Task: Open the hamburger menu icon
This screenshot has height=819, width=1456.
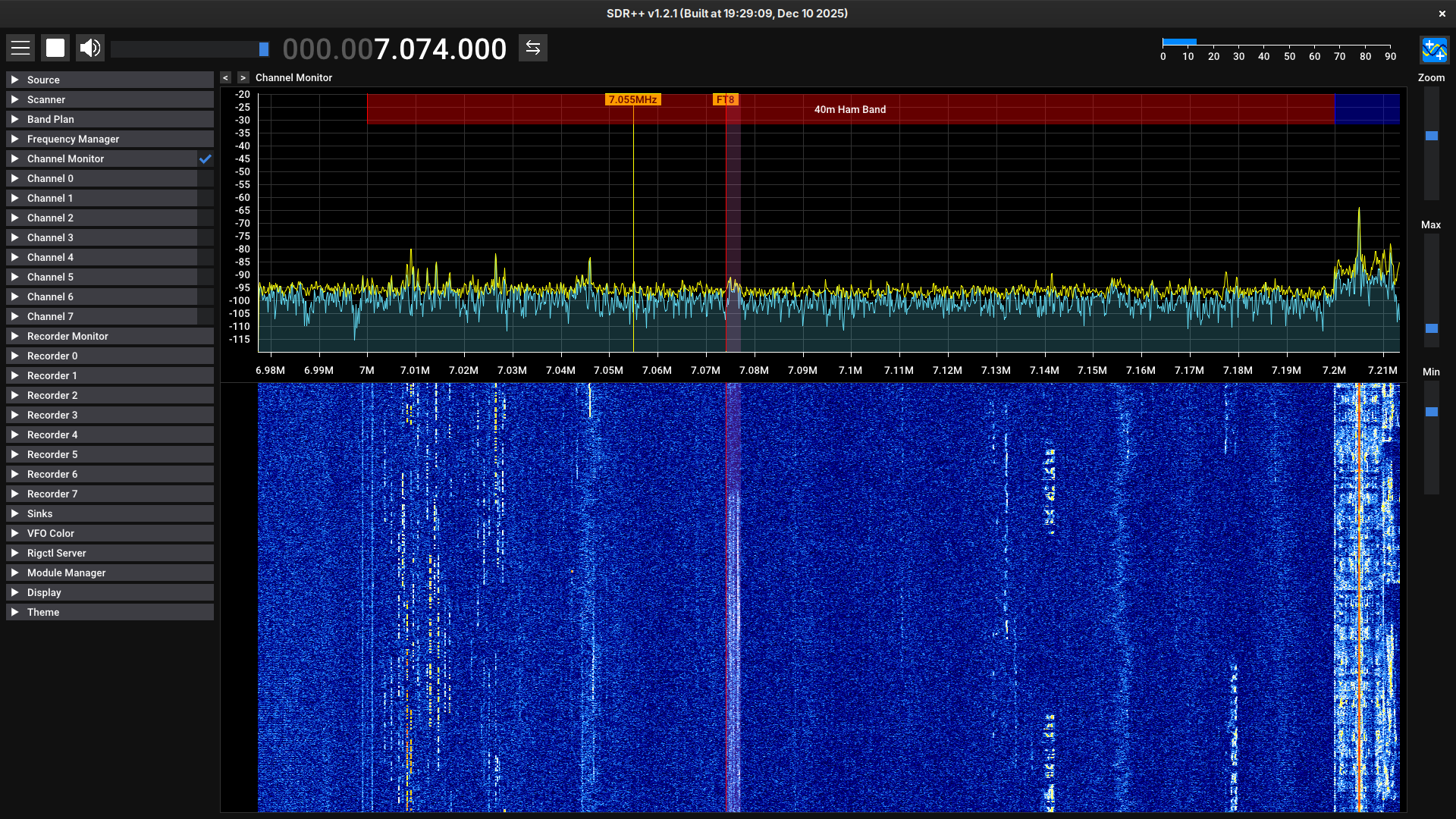Action: [x=20, y=49]
